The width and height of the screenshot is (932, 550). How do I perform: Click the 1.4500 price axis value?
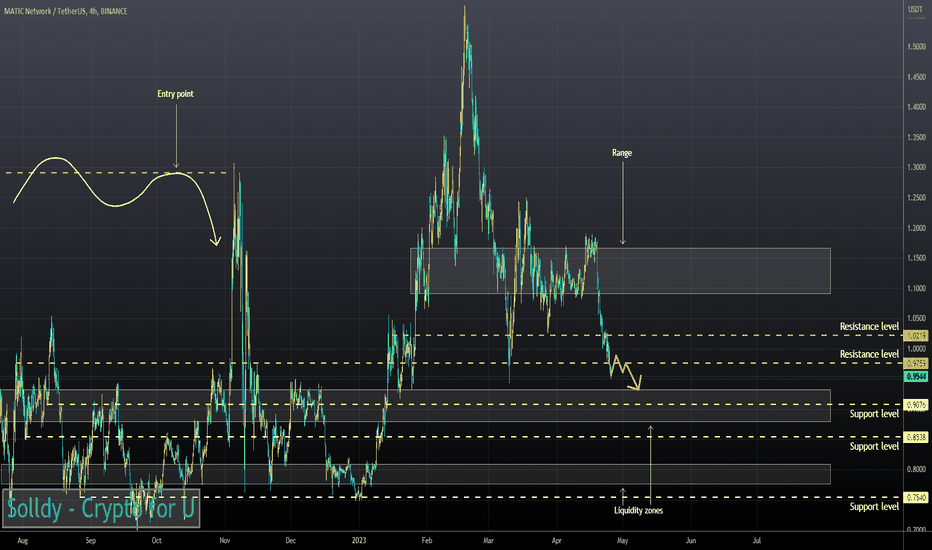917,77
